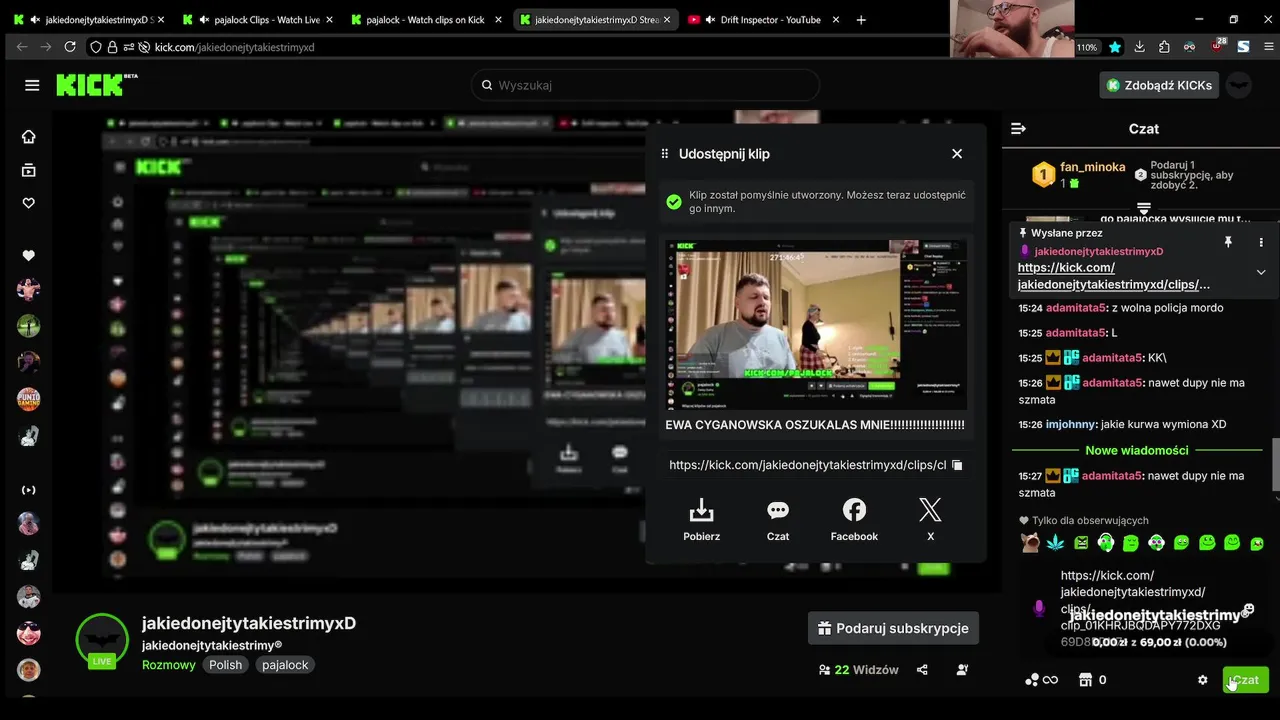
Task: Click the browser address bar URL
Action: coord(235,47)
